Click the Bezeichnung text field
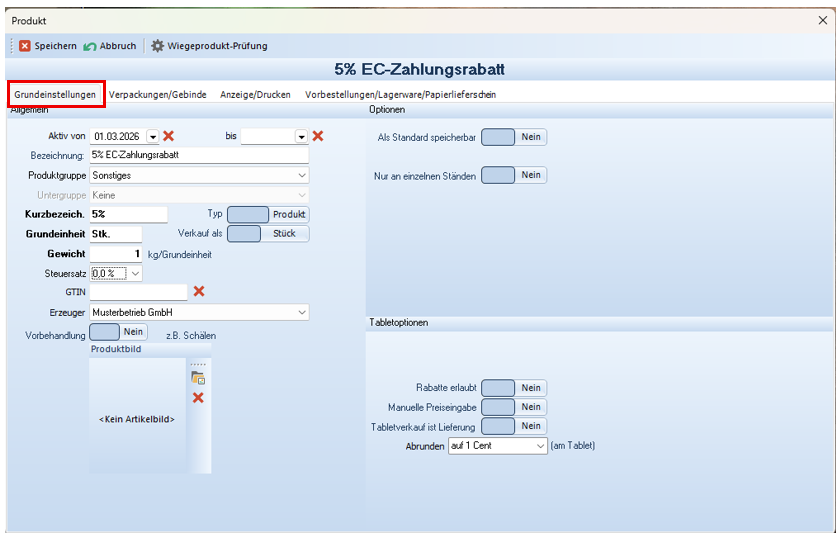 (199, 155)
